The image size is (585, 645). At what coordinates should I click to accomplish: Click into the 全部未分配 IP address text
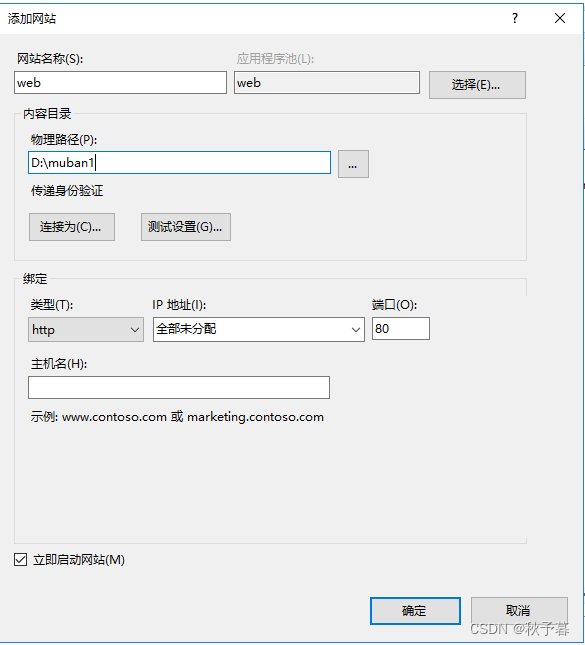click(x=186, y=329)
